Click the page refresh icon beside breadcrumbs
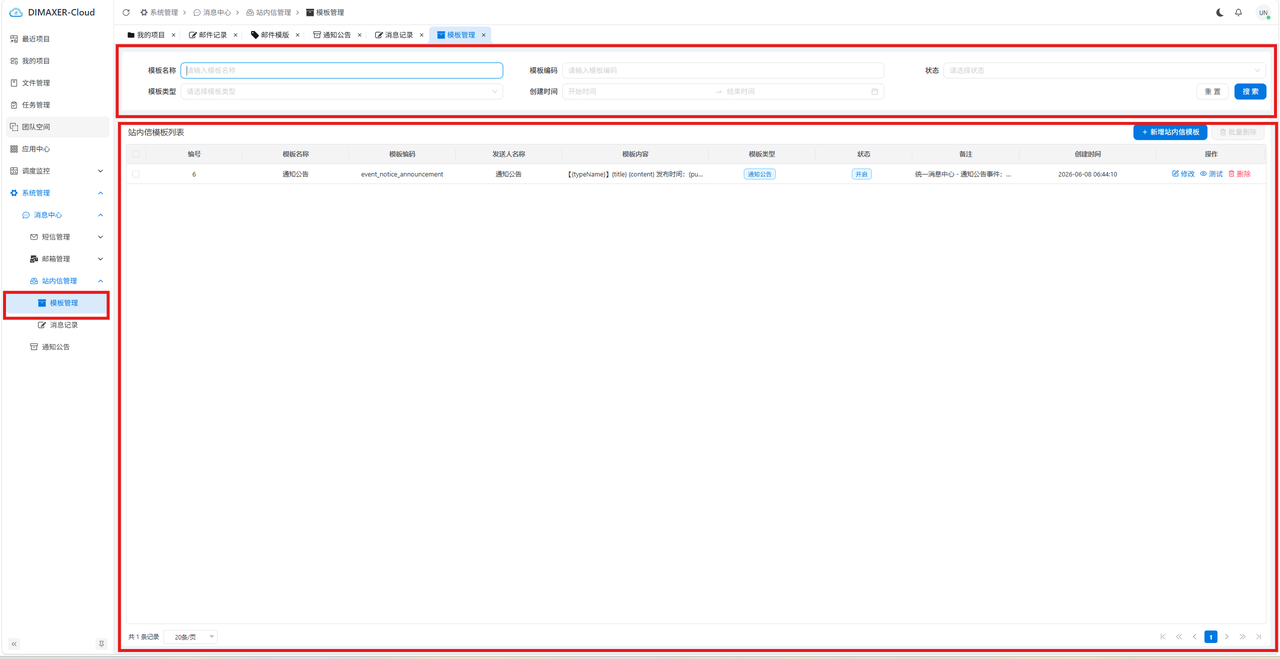This screenshot has width=1280, height=659. pyautogui.click(x=126, y=13)
